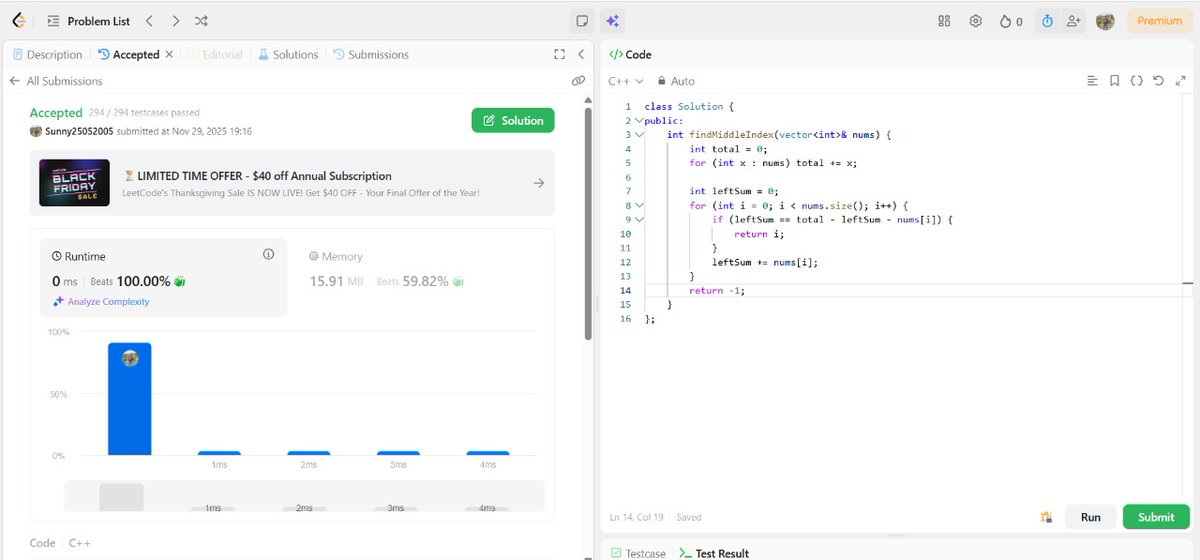Click the 4ms distribution bar

tap(487, 453)
